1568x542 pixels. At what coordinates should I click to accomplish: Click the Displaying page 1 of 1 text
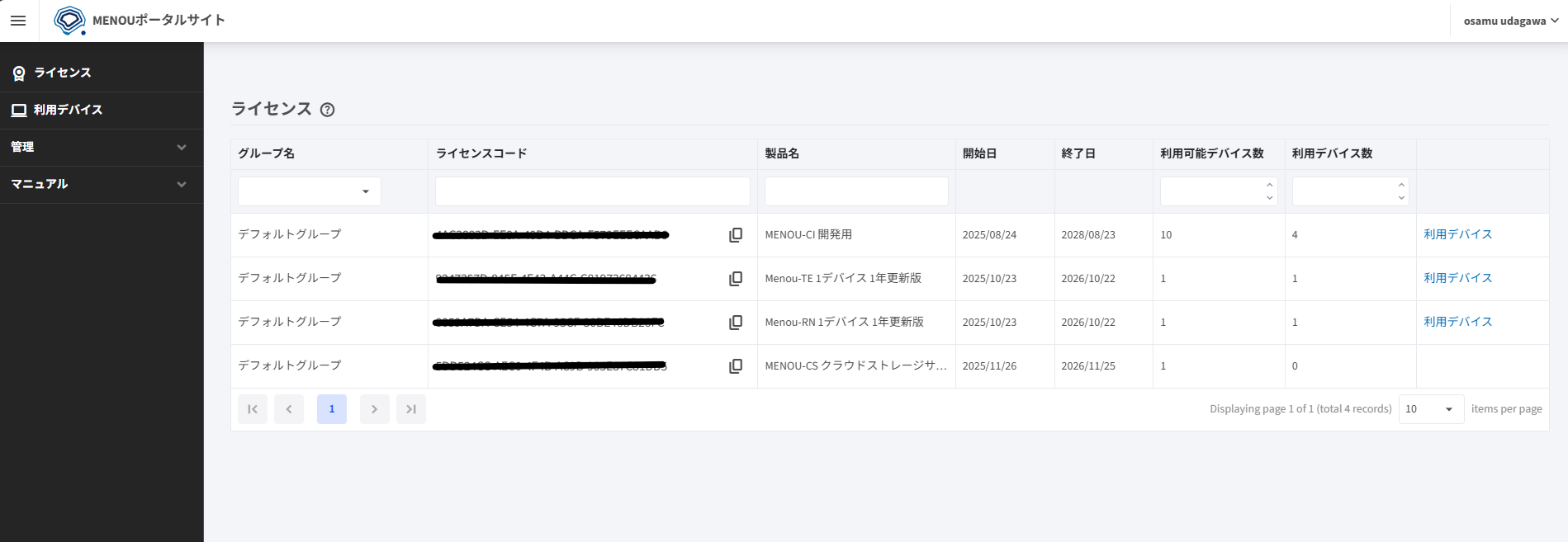click(x=1300, y=409)
